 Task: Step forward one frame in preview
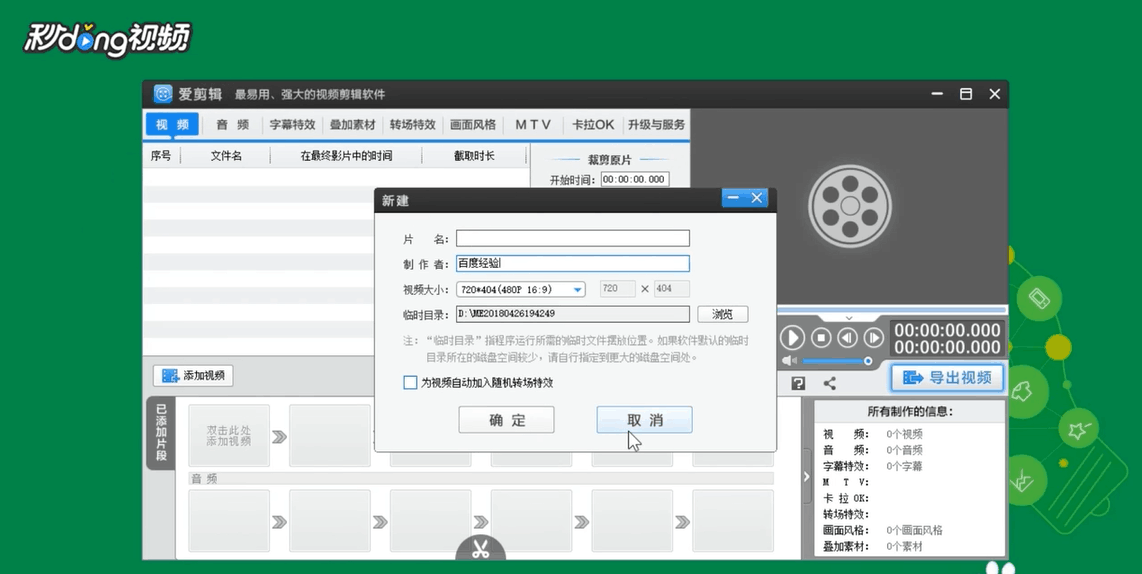click(873, 338)
